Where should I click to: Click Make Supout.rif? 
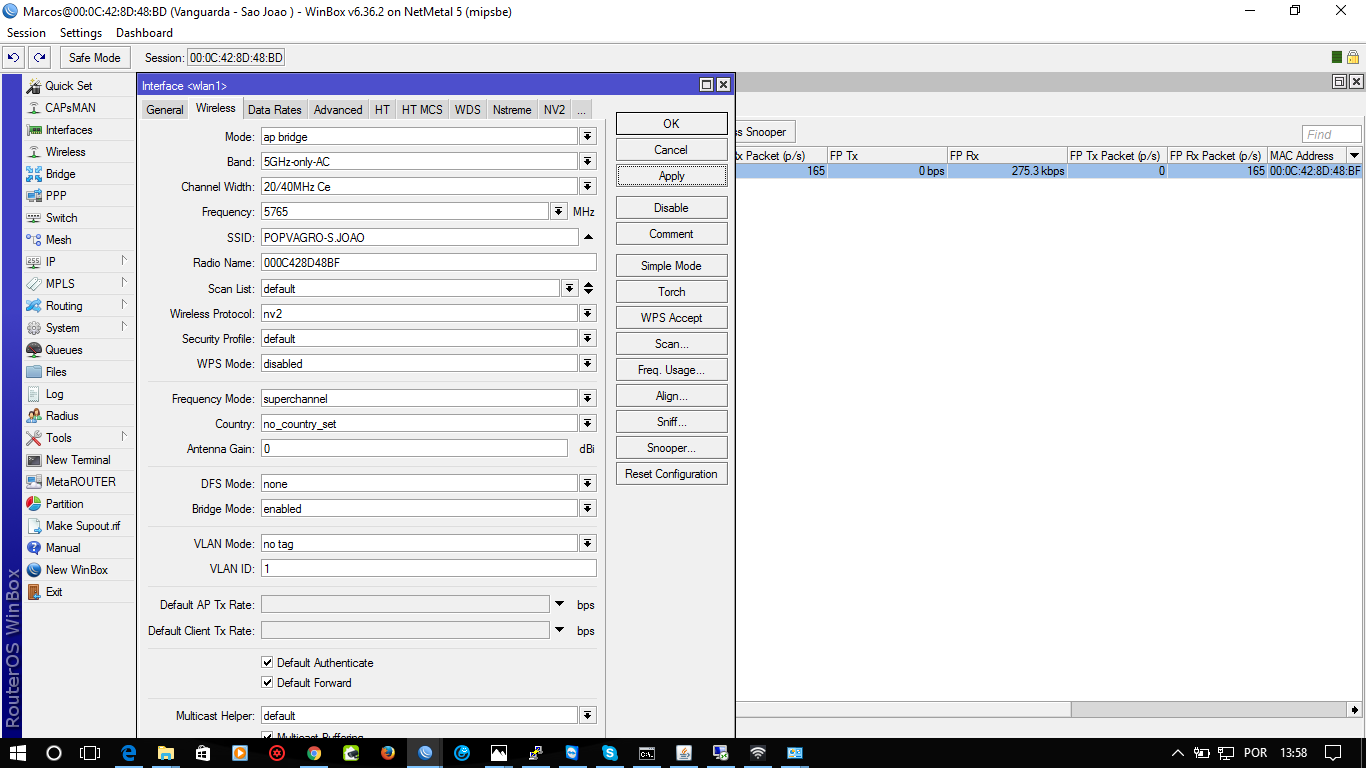click(82, 526)
